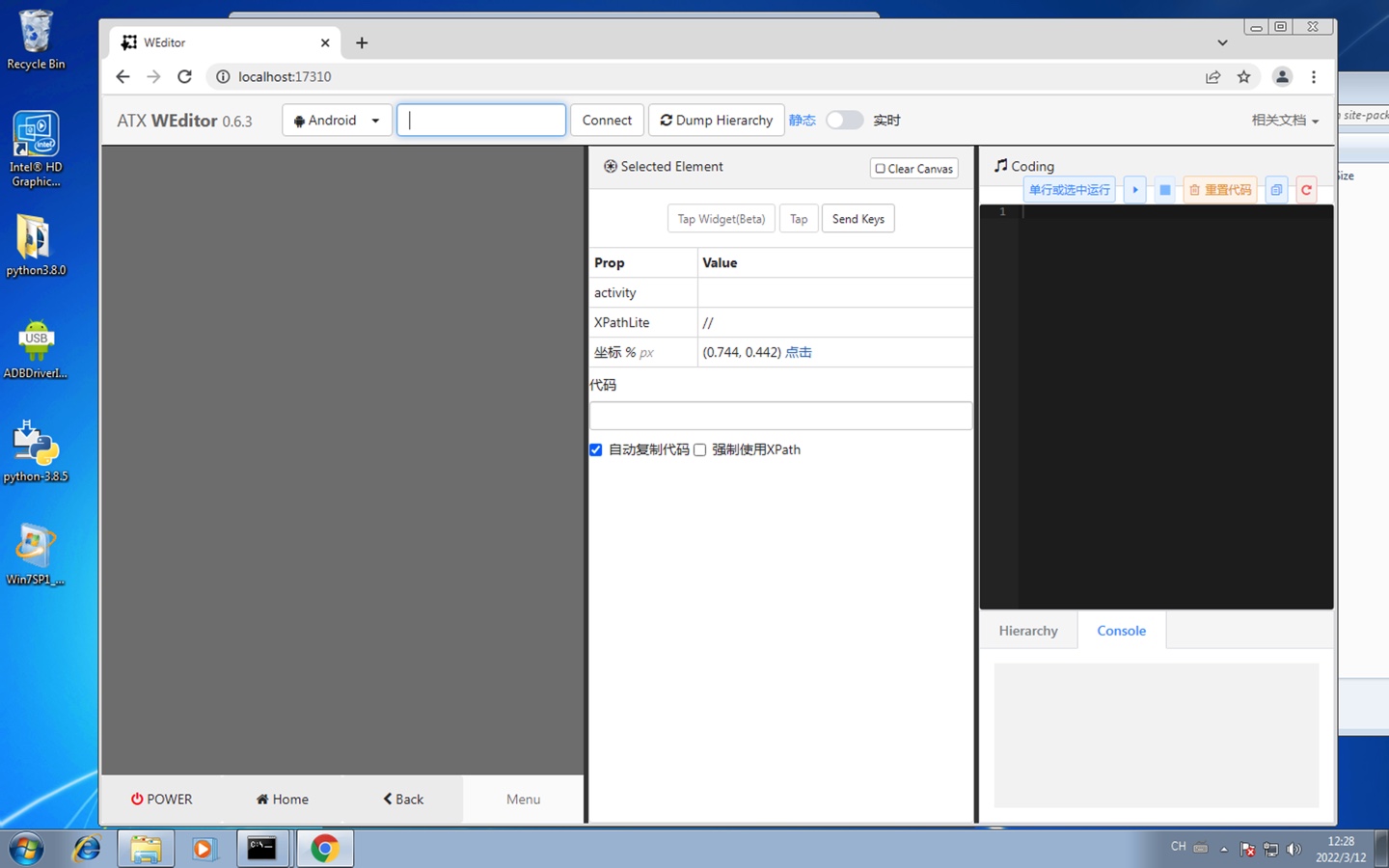Select python-3.8.5 installer desktop icon

coord(36,451)
